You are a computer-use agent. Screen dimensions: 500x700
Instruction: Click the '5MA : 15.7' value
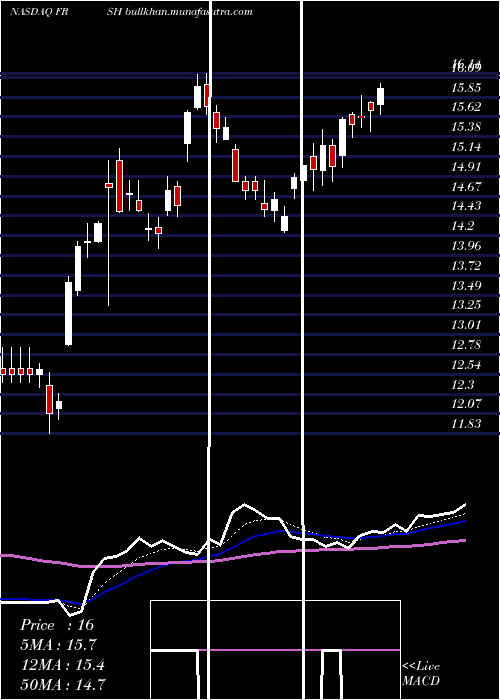(58, 645)
